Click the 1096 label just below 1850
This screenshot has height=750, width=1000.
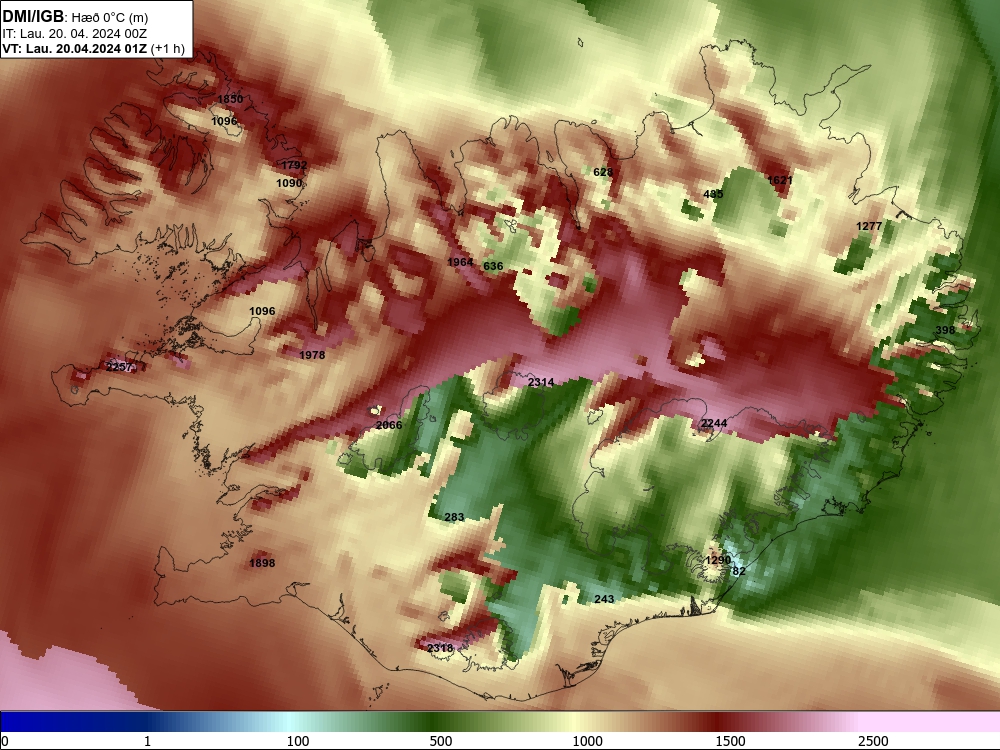[224, 121]
